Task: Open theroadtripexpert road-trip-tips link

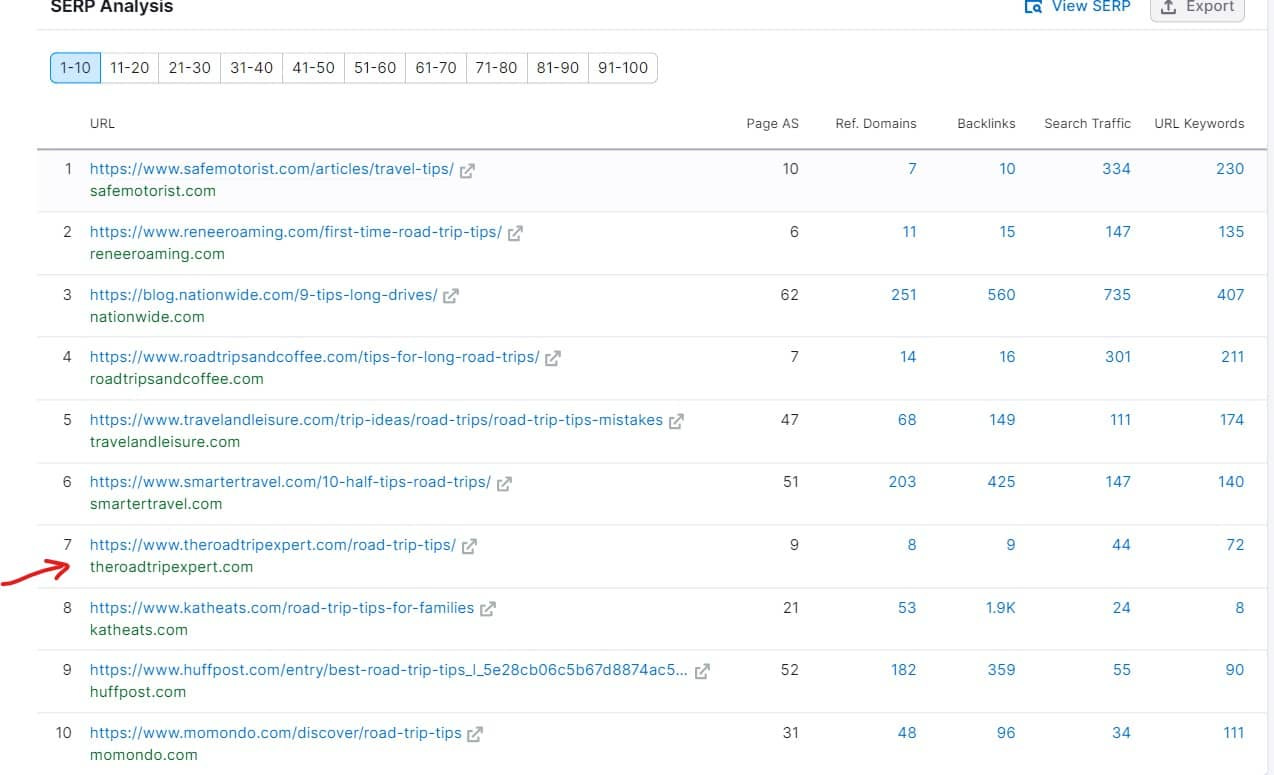Action: click(x=272, y=545)
